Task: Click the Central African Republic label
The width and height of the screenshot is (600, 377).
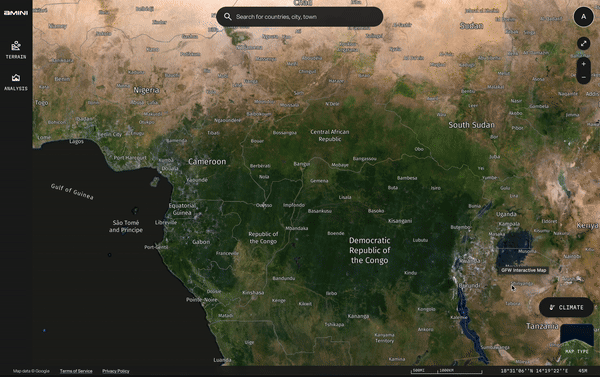Action: [x=330, y=135]
